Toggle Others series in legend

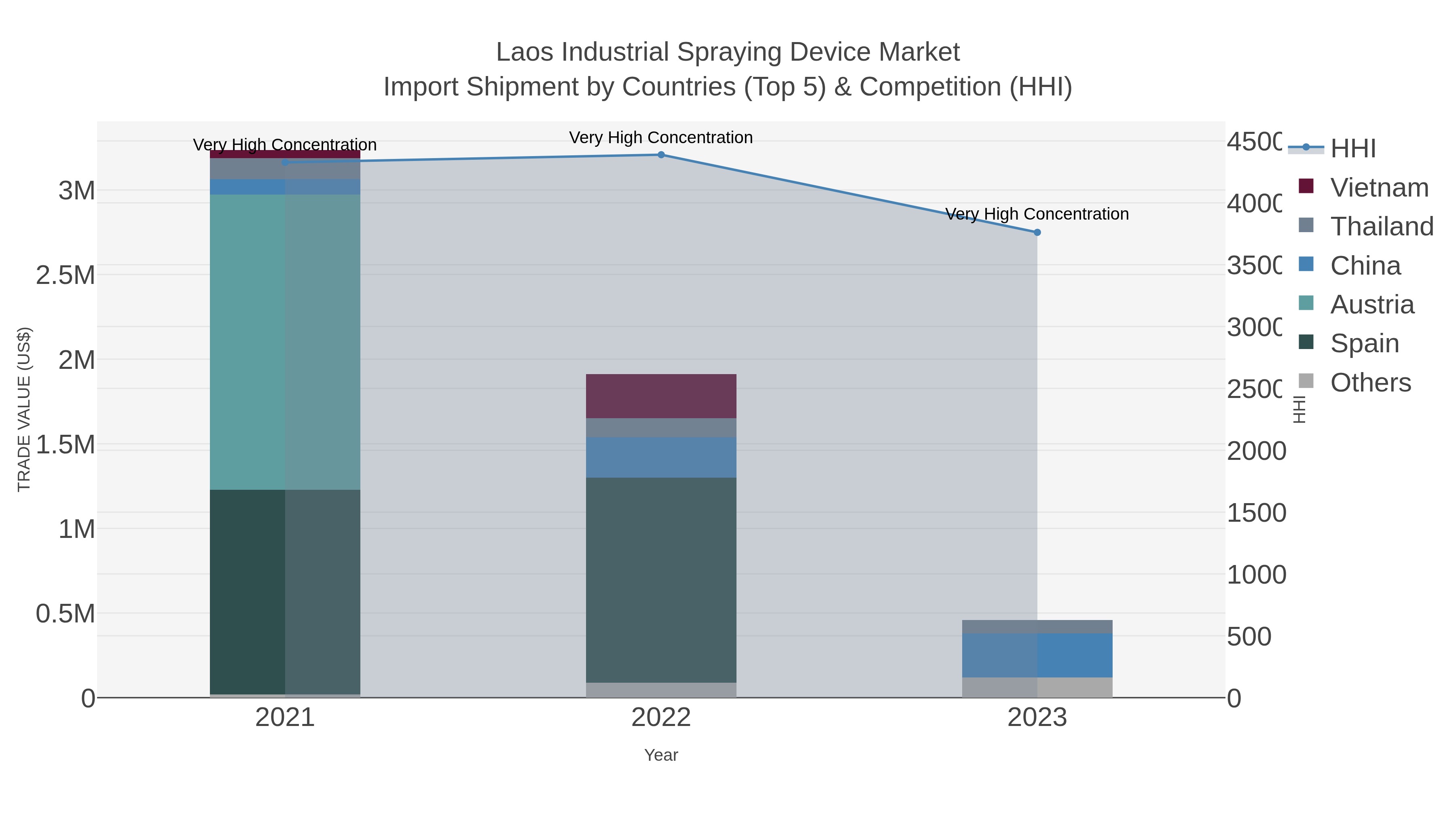point(1355,382)
